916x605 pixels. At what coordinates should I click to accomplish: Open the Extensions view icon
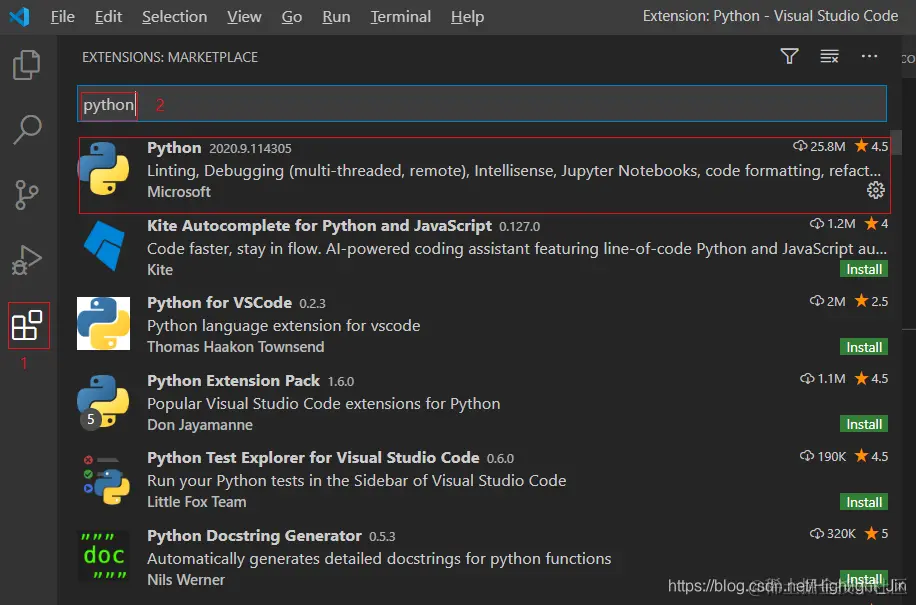(27, 325)
